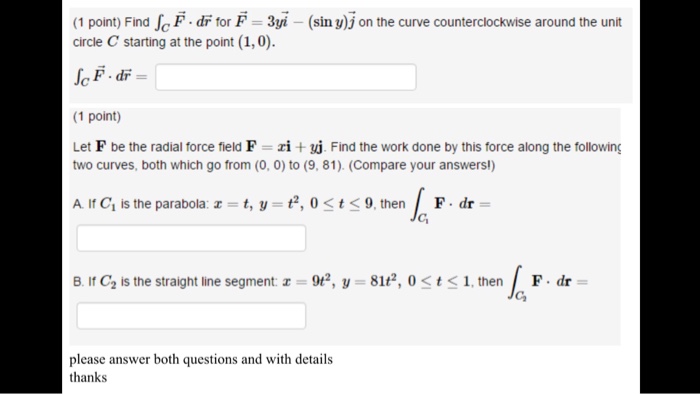This screenshot has width=700, height=394.
Task: Click the "(Compare your answers!)" text
Action: [x=422, y=165]
